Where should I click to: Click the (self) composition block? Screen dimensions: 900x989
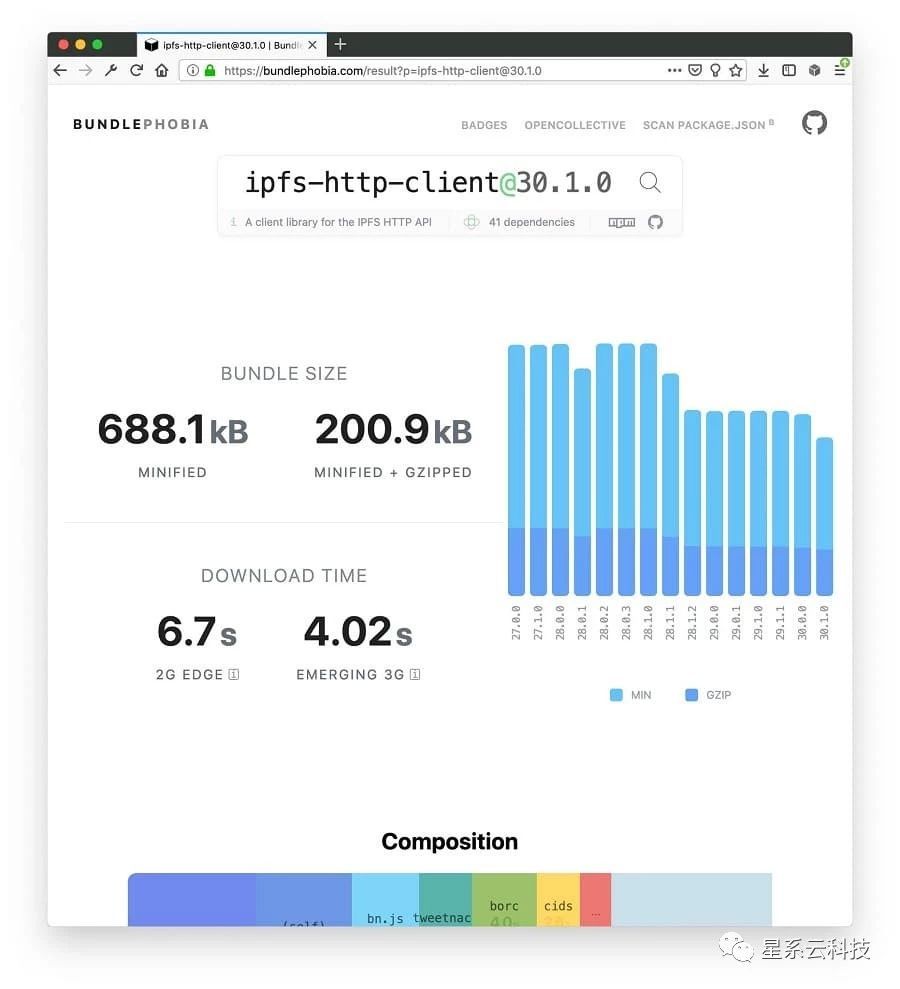304,899
